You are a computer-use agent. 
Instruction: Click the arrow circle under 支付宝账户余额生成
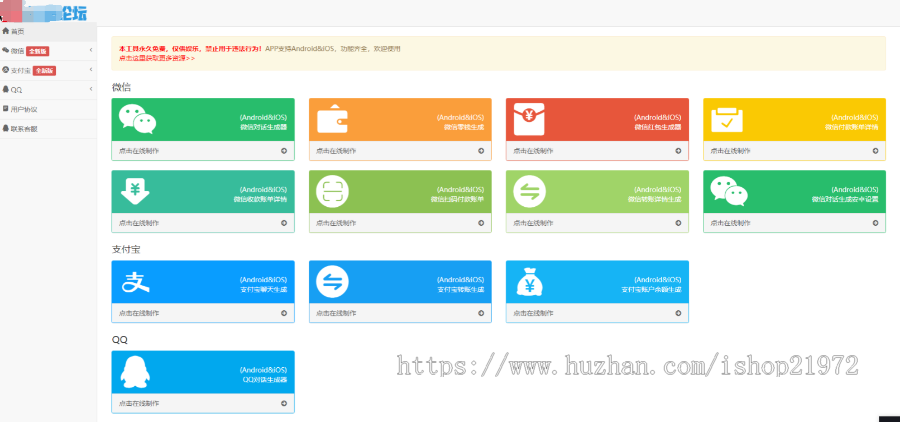[678, 313]
